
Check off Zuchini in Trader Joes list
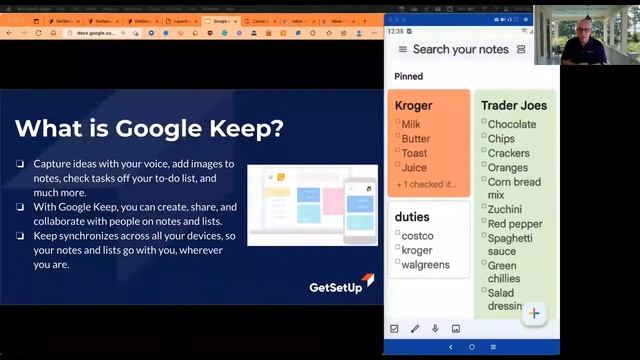[484, 206]
